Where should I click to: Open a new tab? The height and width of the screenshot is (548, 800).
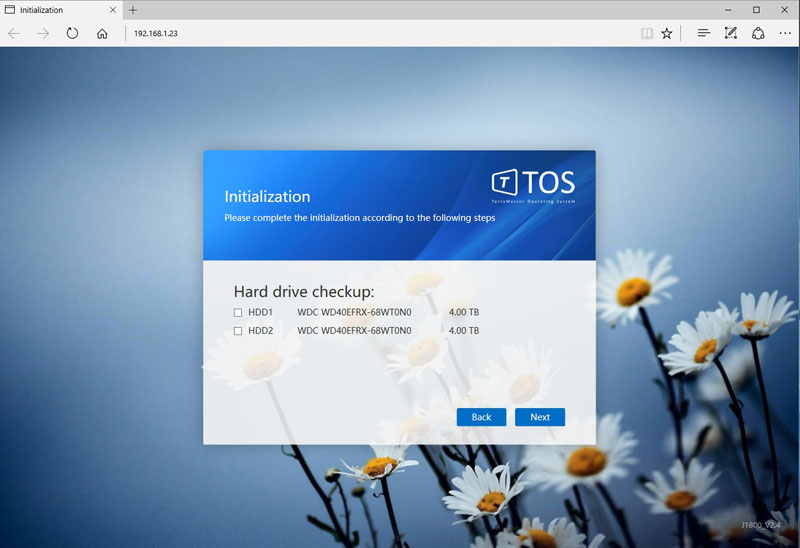point(133,10)
